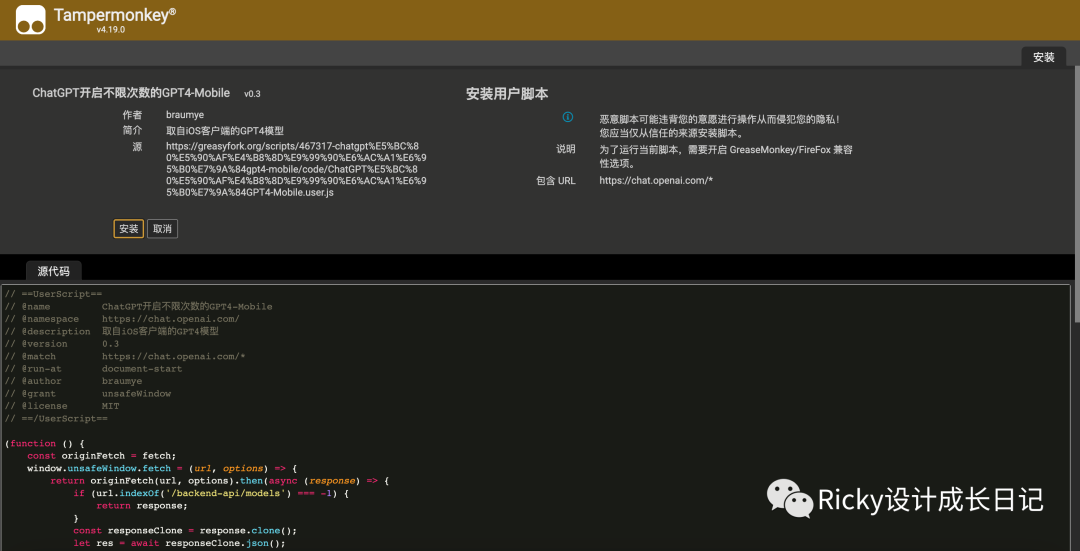Click the @run-at document-start line
Viewport: 1080px width, 551px height.
point(93,368)
